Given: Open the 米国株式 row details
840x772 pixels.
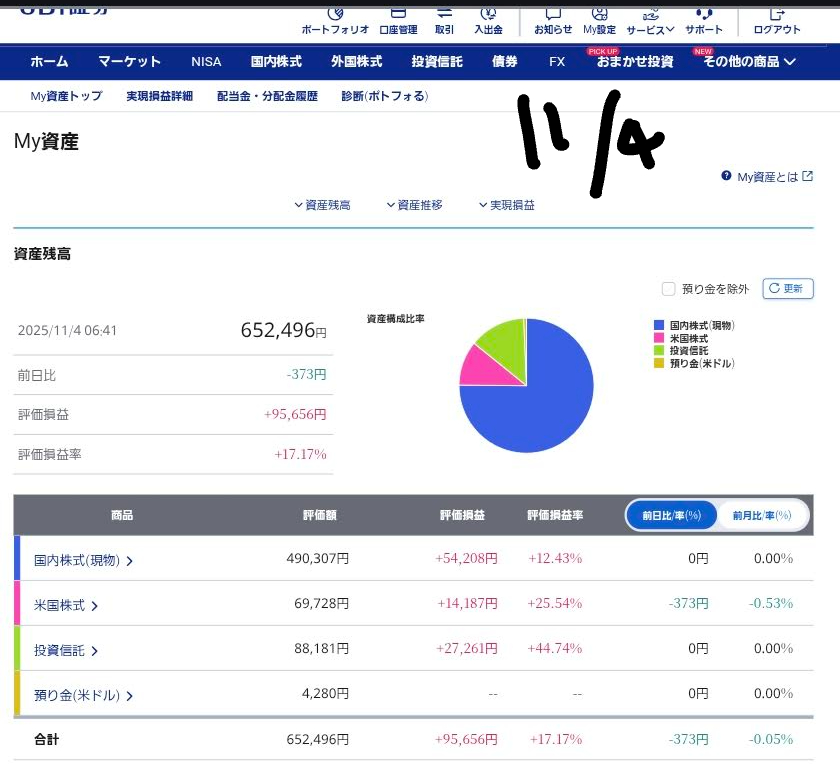Looking at the screenshot, I should [x=66, y=605].
